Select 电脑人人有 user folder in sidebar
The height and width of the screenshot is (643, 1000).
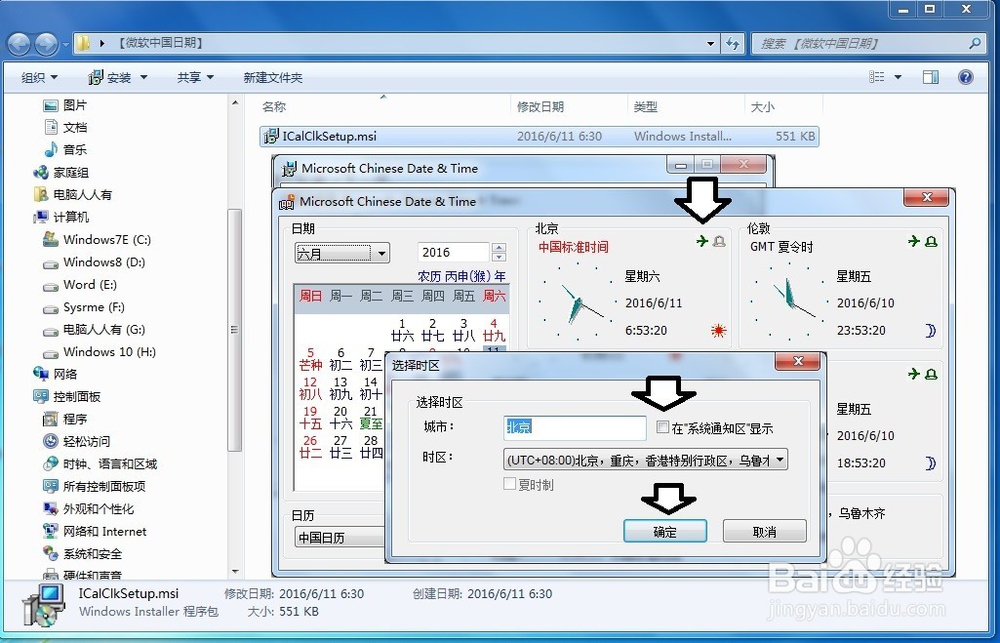click(72, 195)
